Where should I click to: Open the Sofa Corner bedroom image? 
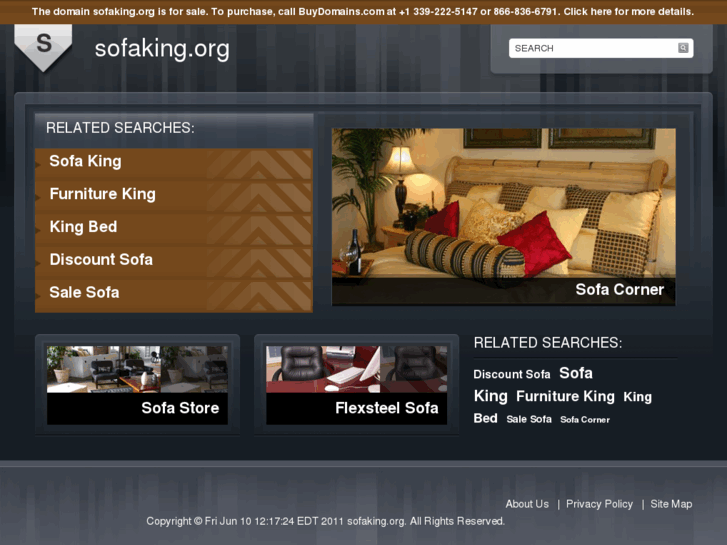coord(504,217)
